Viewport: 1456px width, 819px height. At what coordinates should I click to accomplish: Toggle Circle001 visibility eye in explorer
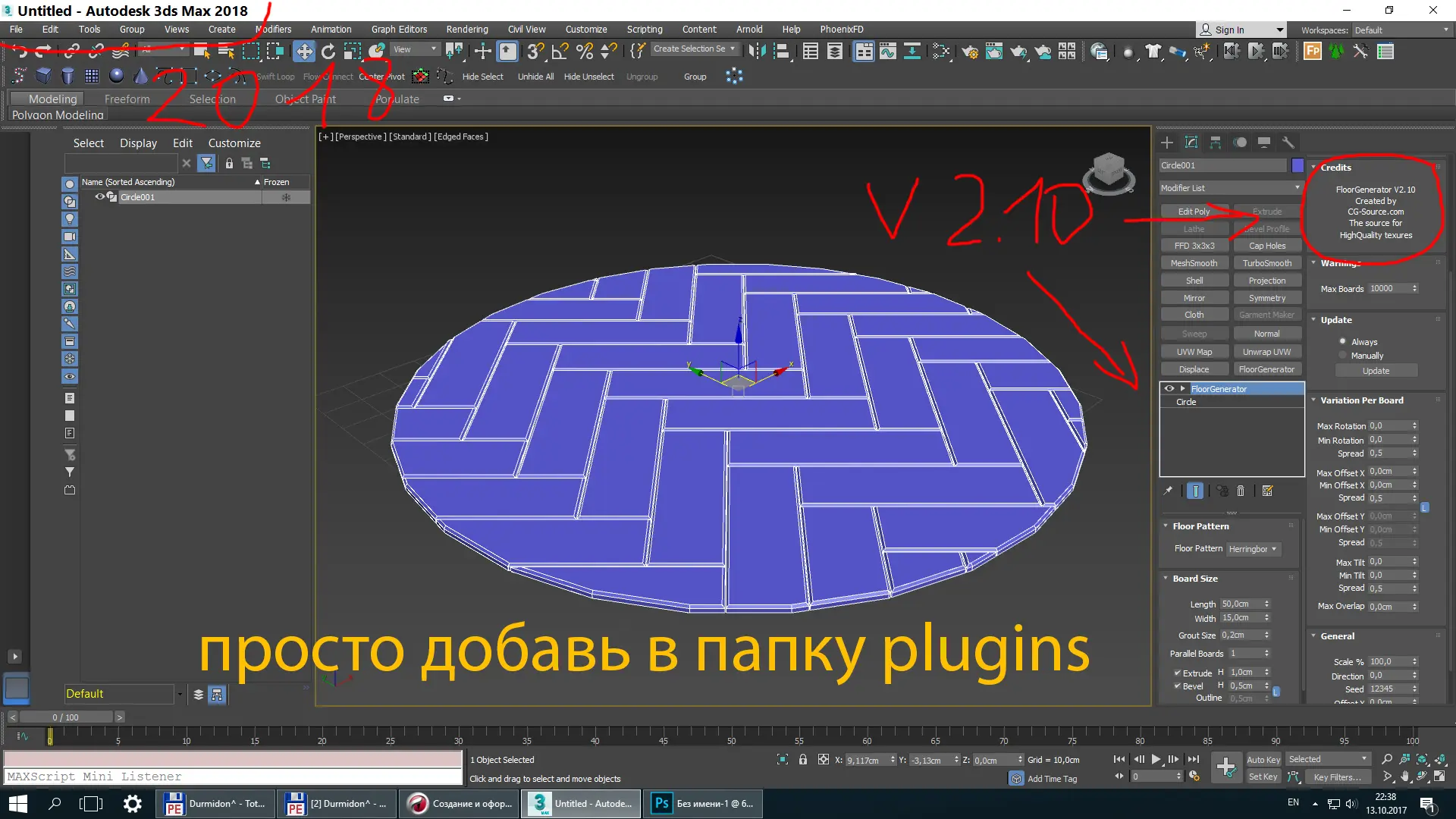coord(99,196)
